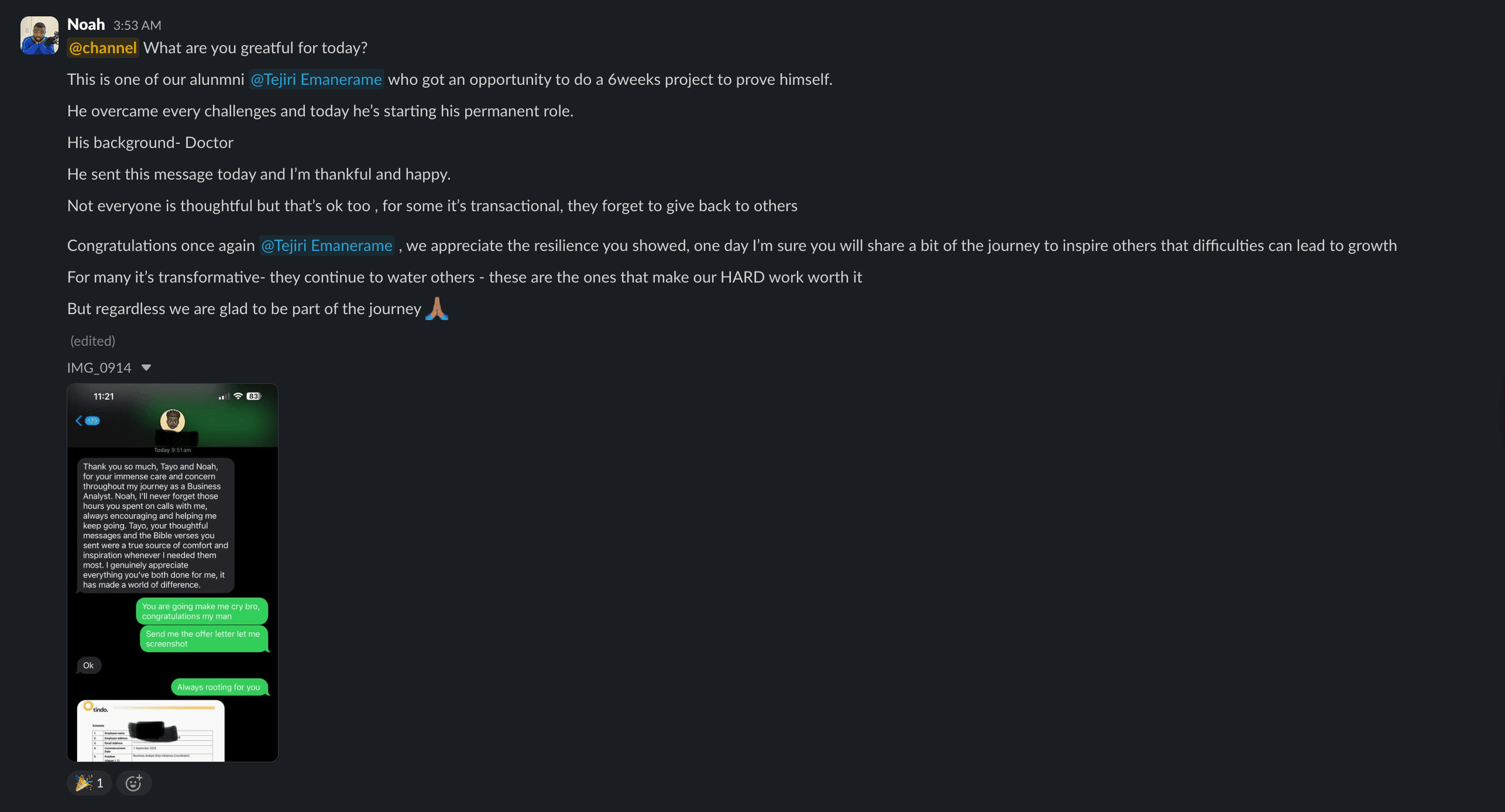Open the offer letter image in the chat

tap(150, 731)
